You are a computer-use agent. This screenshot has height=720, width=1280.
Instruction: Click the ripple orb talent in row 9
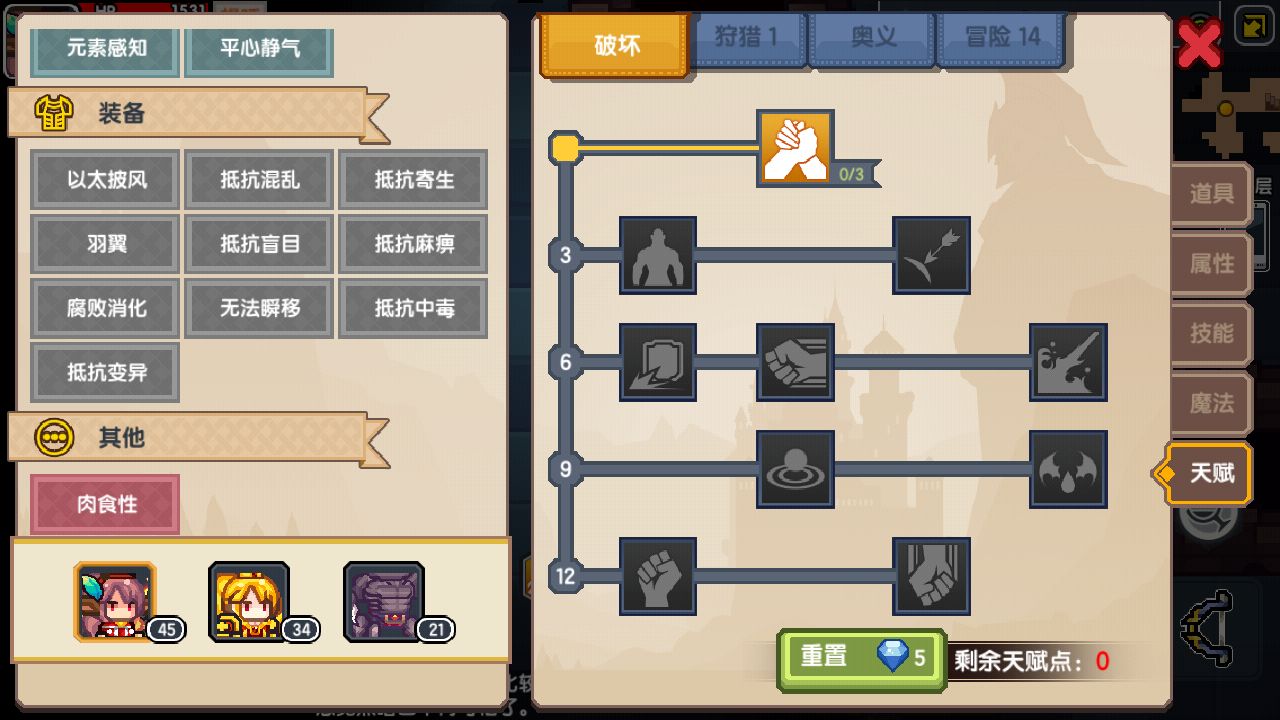pos(795,469)
